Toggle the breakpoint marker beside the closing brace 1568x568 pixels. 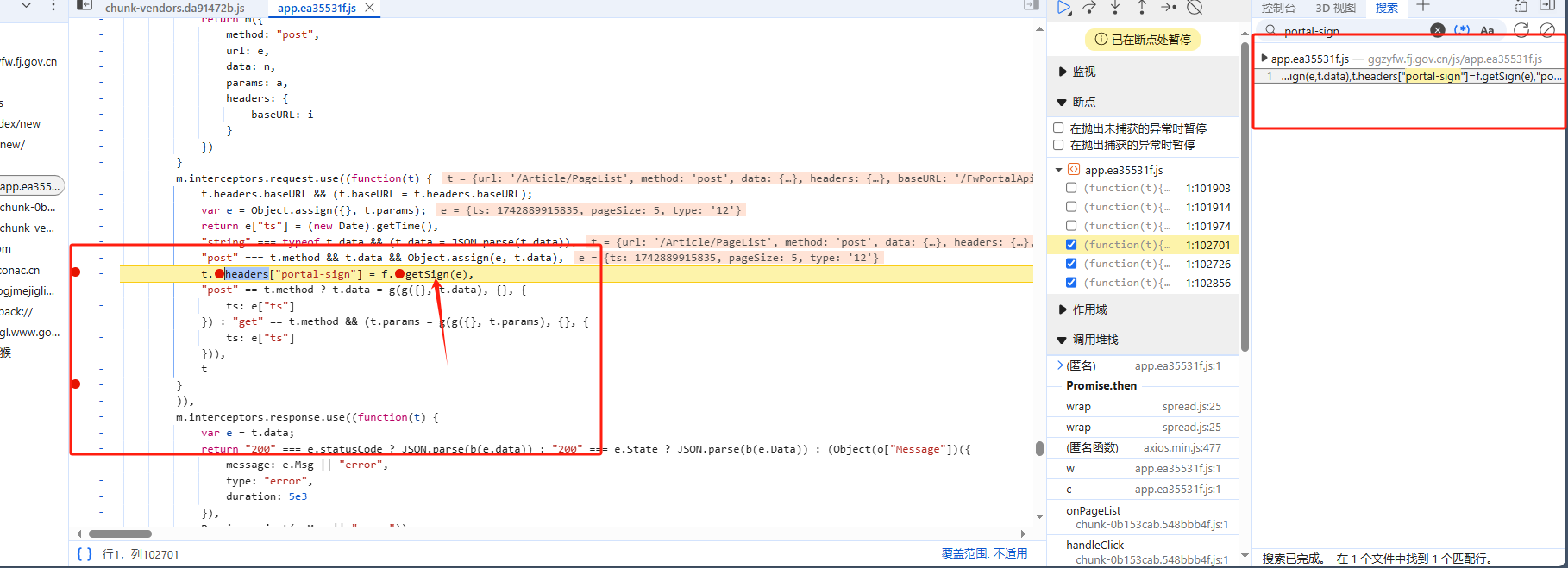[x=76, y=384]
